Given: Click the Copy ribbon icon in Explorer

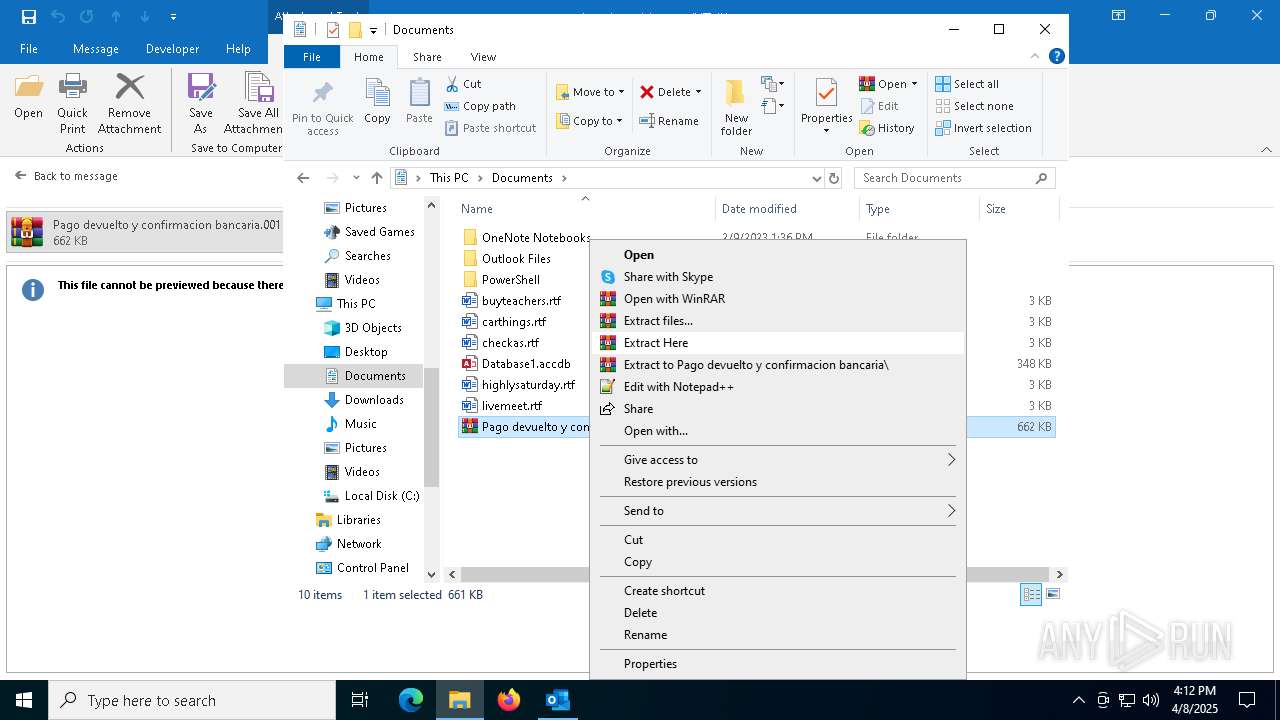Looking at the screenshot, I should 377,101.
